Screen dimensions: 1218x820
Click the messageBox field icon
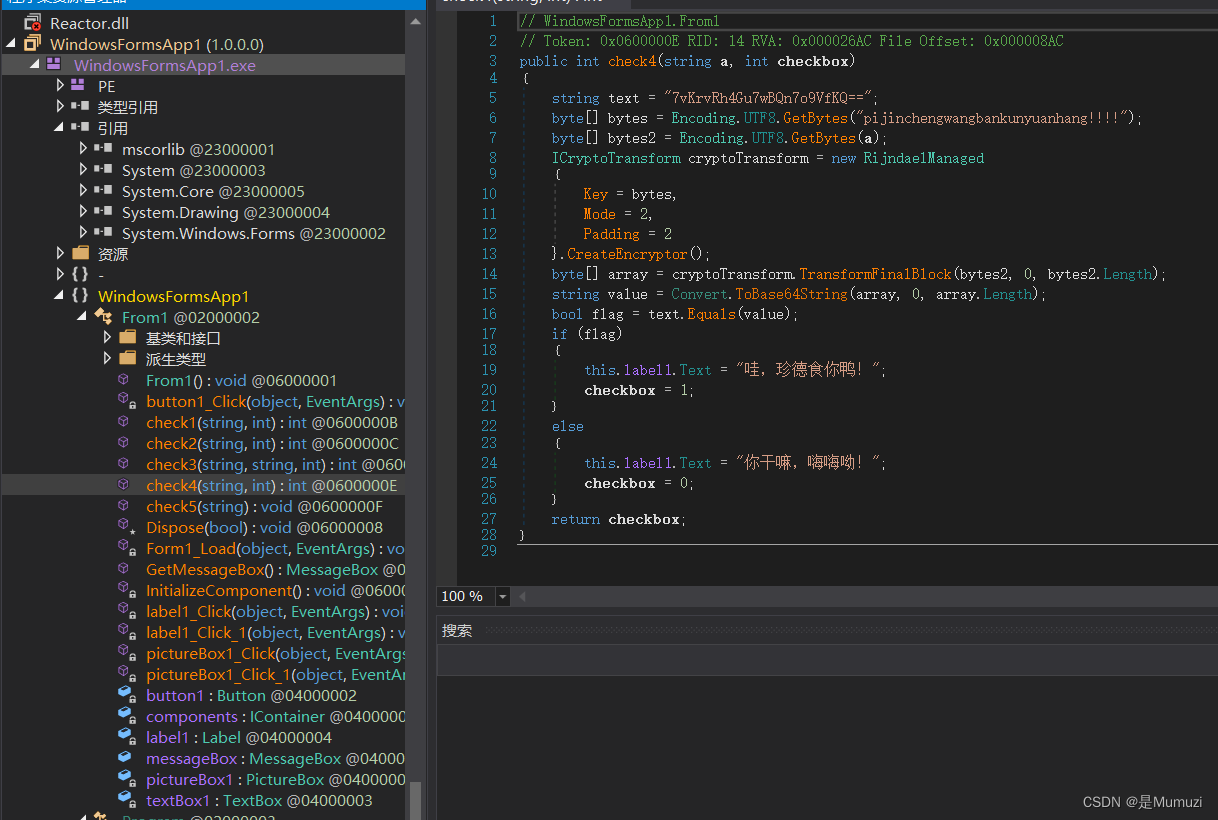pos(126,758)
